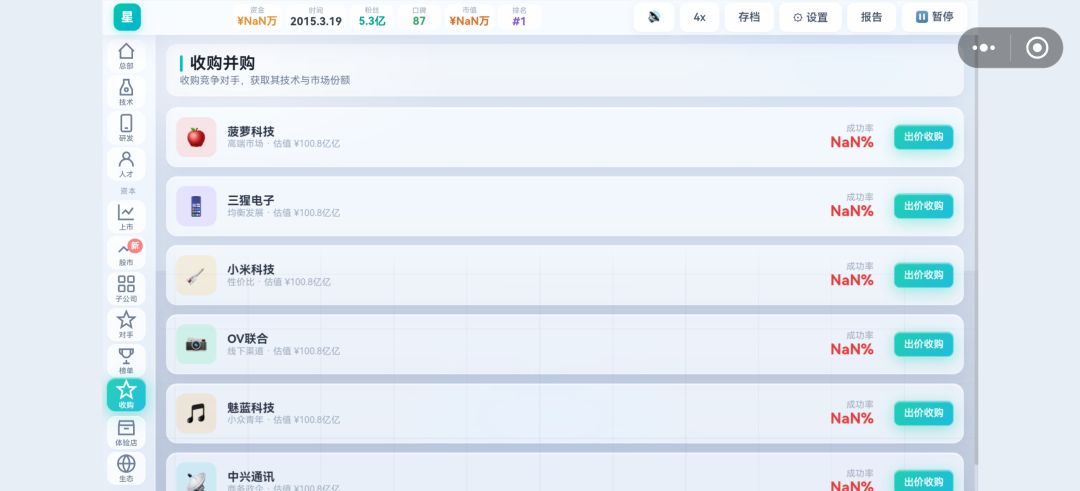
Task: Click the NaN% success rate for OV联合
Action: coord(852,349)
